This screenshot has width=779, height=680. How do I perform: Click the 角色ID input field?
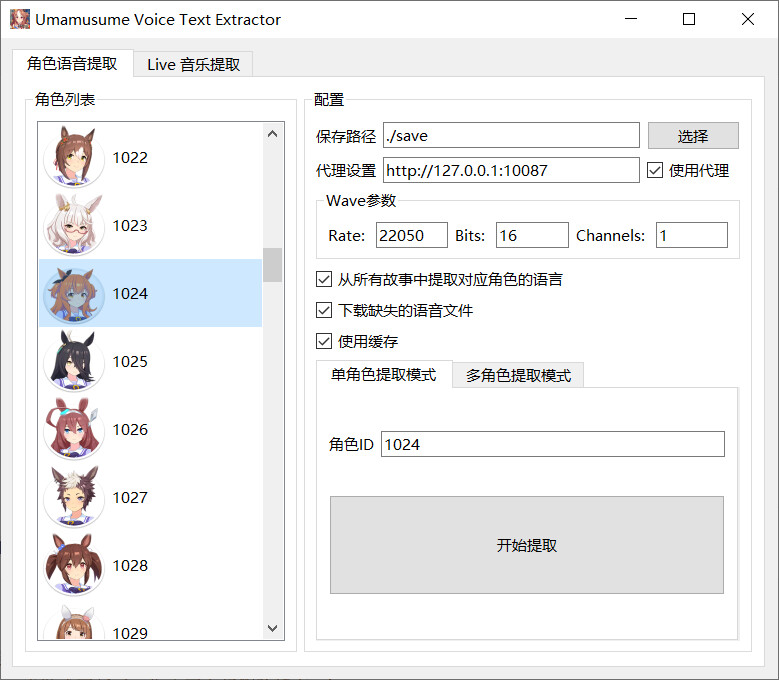point(552,444)
